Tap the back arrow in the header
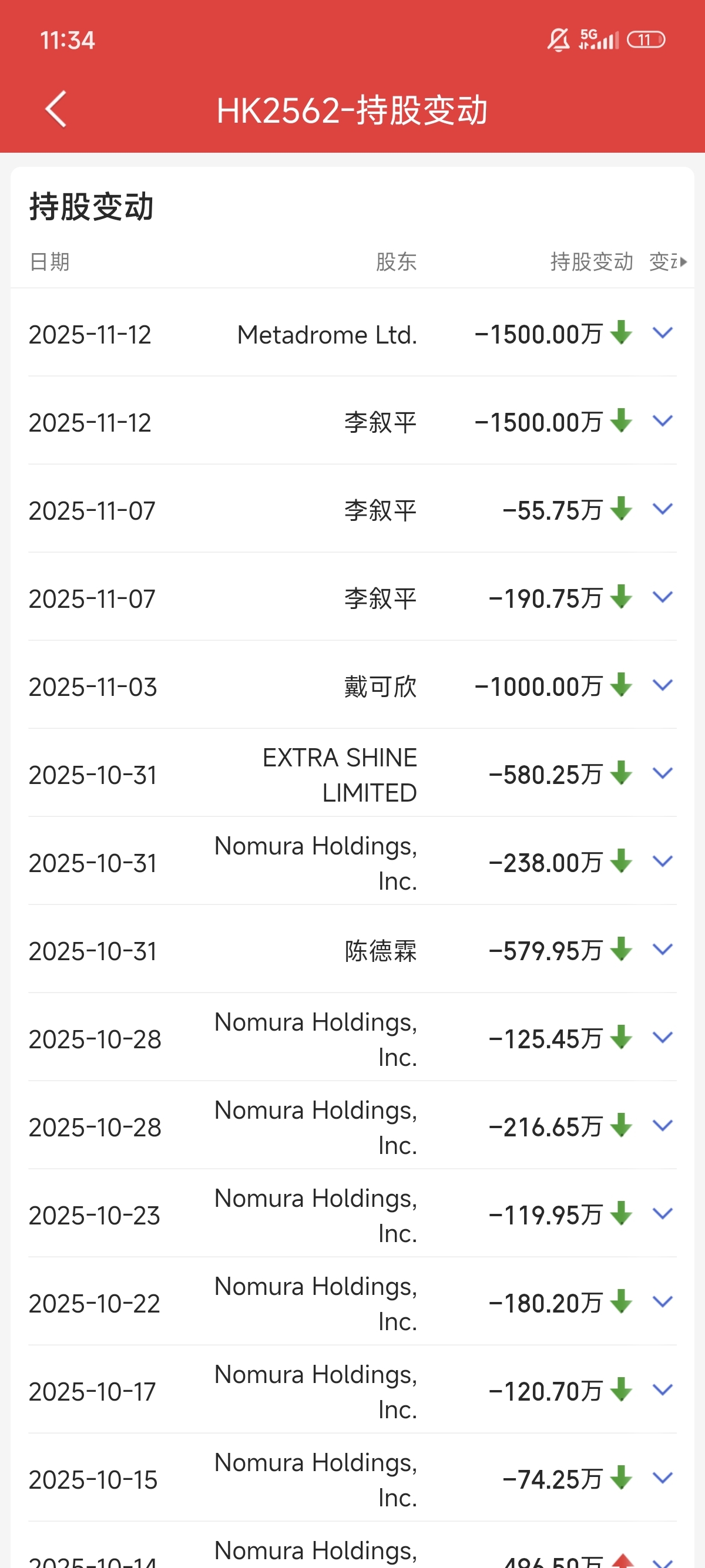Image resolution: width=705 pixels, height=1568 pixels. point(56,110)
